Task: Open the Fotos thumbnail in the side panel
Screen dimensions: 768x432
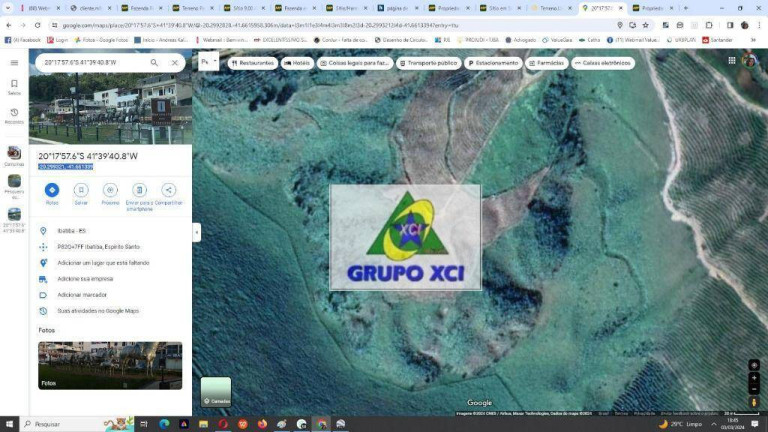Action: [x=110, y=365]
